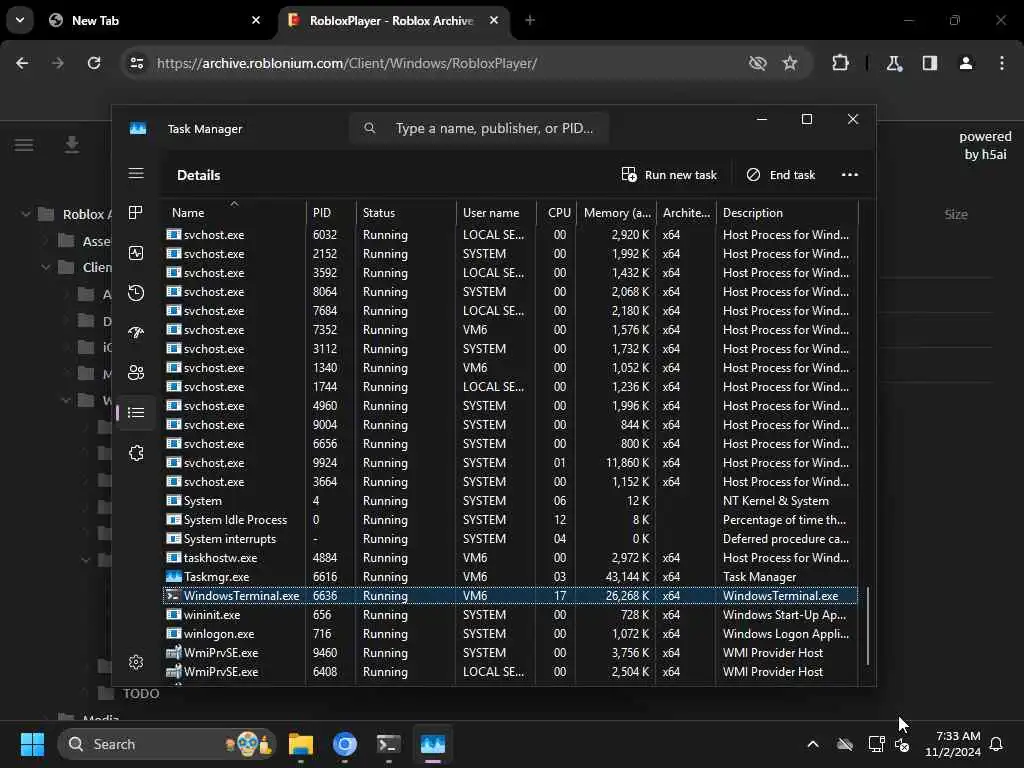The height and width of the screenshot is (768, 1024).
Task: Click End task button
Action: click(x=781, y=175)
